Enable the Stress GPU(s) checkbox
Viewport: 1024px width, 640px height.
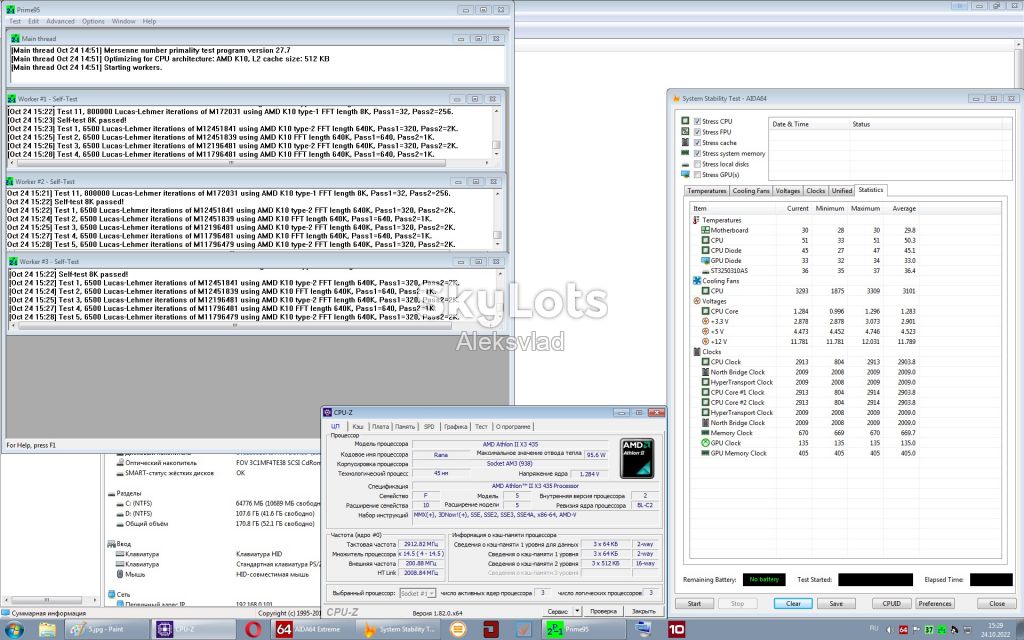coord(697,174)
